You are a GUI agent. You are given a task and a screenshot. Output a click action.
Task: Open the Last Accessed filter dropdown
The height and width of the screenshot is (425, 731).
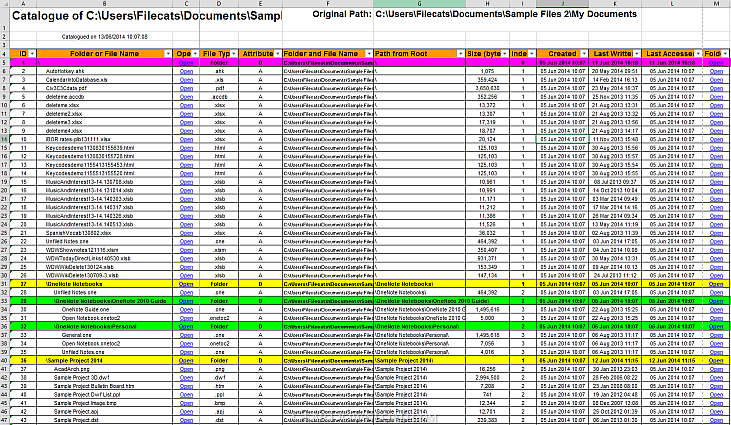coord(697,53)
